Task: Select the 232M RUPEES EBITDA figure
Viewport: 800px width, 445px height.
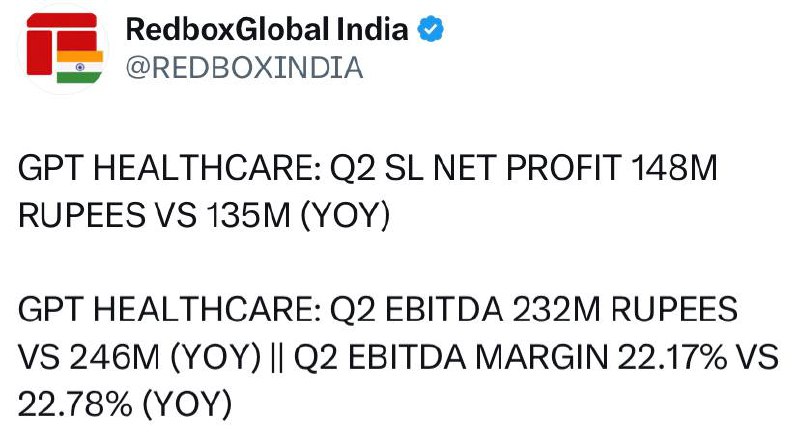Action: coord(624,310)
